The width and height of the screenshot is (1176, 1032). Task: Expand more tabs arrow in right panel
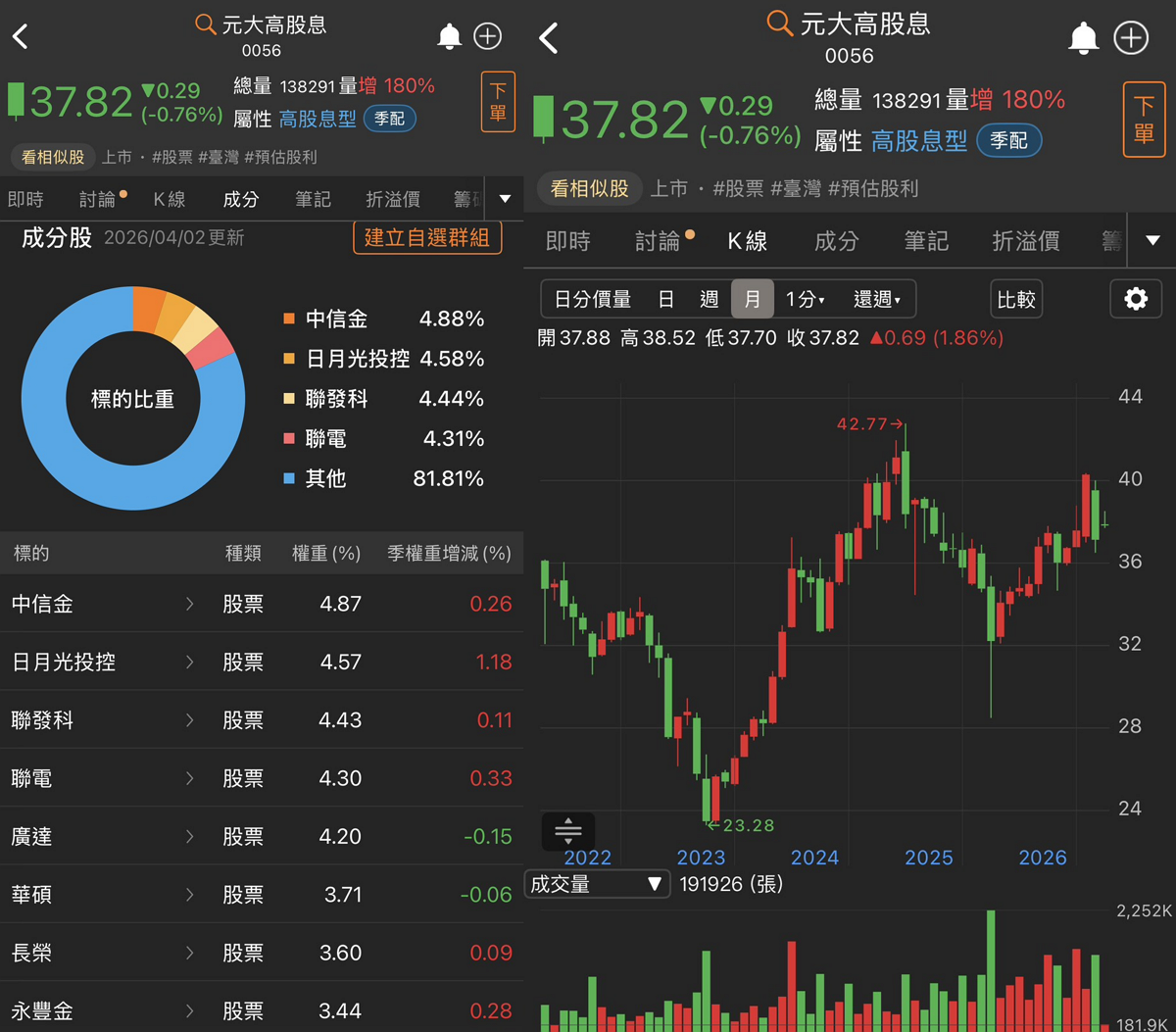click(x=1152, y=240)
